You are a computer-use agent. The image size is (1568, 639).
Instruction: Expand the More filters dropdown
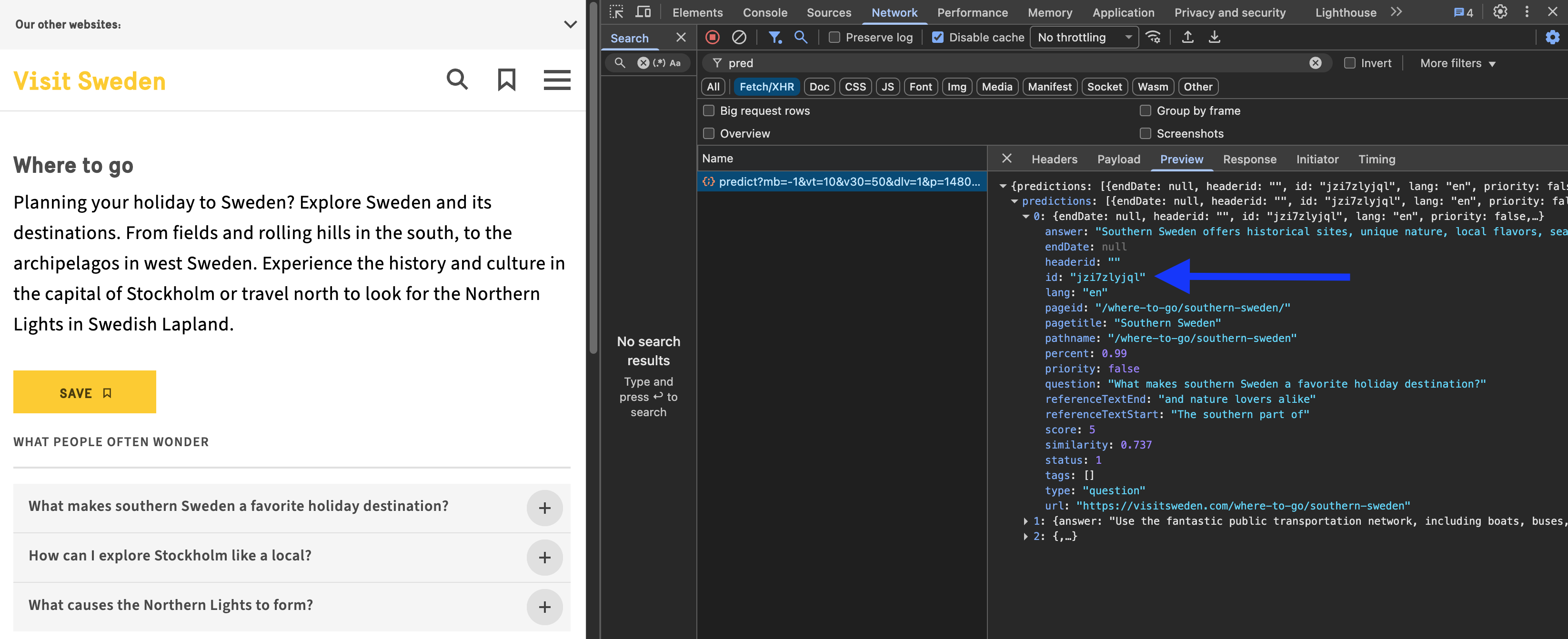[x=1457, y=63]
